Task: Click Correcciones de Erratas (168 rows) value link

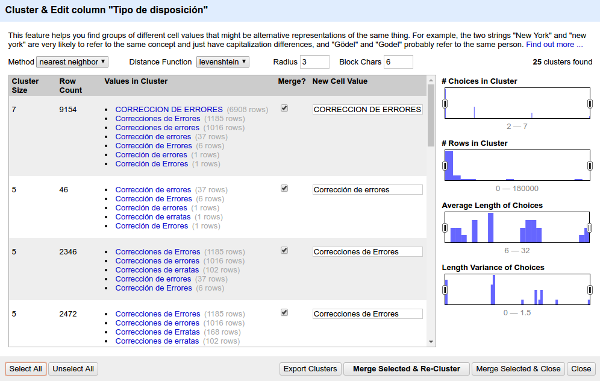Action: tap(158, 332)
